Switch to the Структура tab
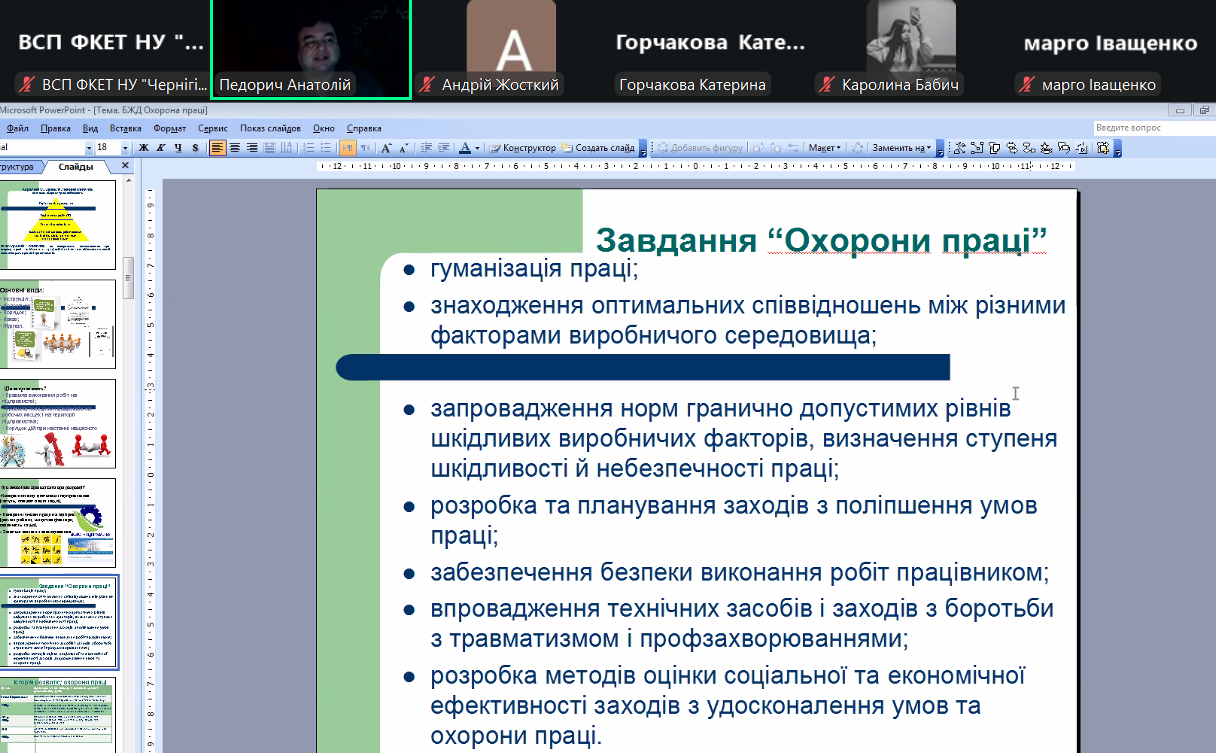Image resolution: width=1216 pixels, height=753 pixels. click(18, 167)
